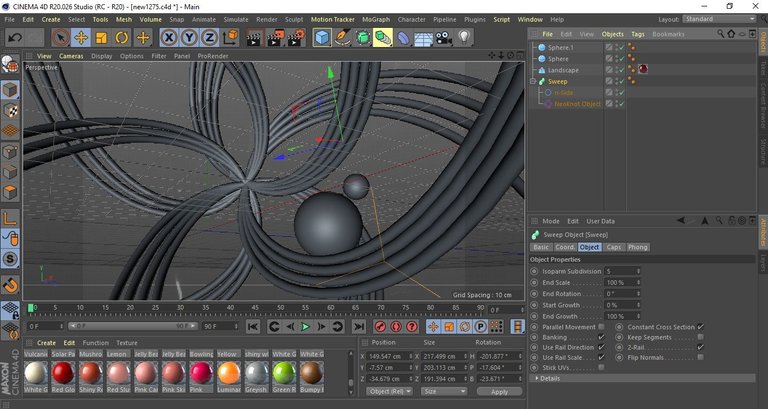Open the Character menu

click(411, 20)
